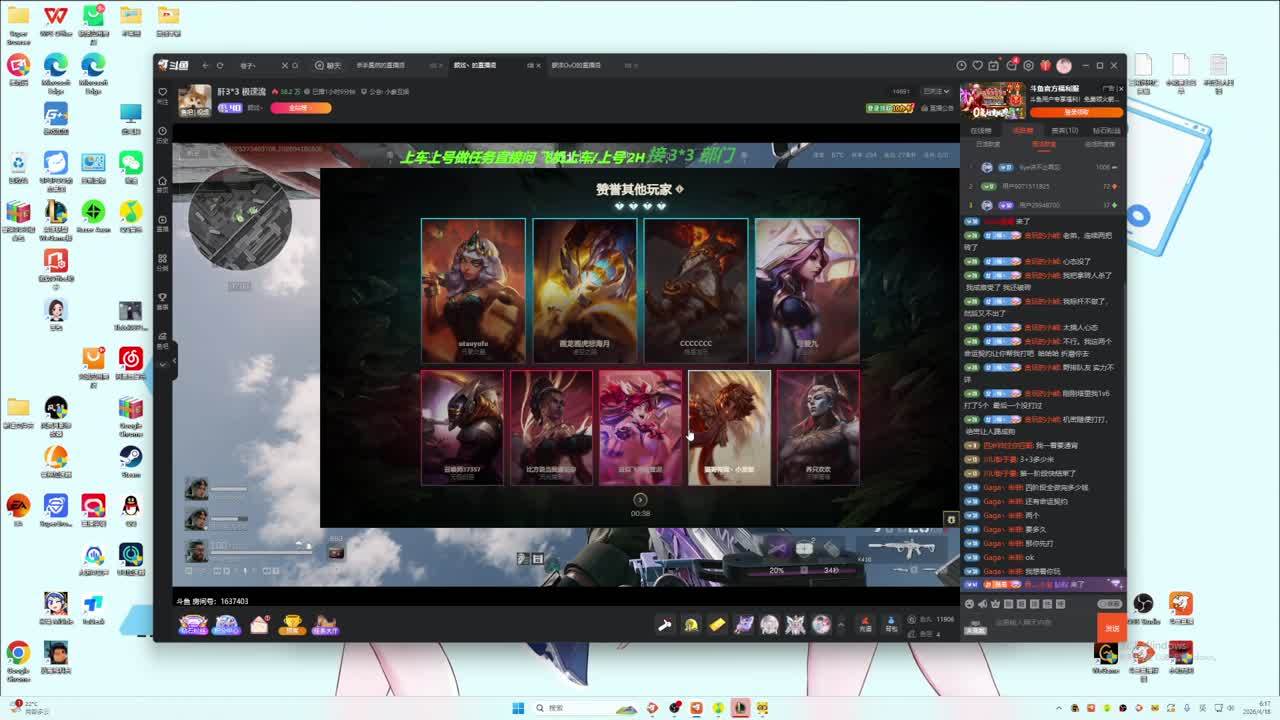Switch to the 贵宾(10) tab
The width and height of the screenshot is (1280, 720).
coord(1064,130)
